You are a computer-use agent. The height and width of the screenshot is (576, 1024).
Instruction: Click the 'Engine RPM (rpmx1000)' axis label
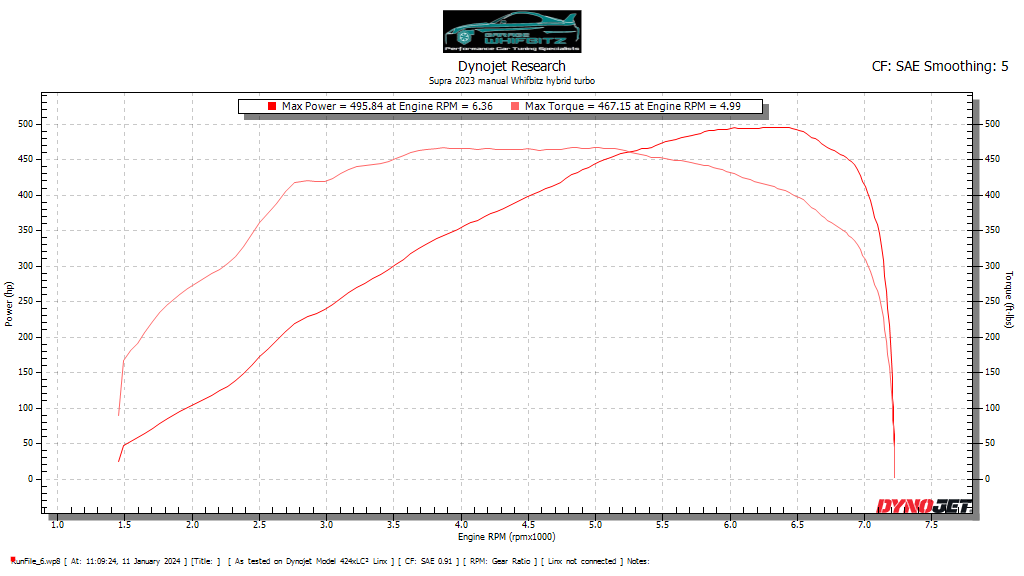507,537
